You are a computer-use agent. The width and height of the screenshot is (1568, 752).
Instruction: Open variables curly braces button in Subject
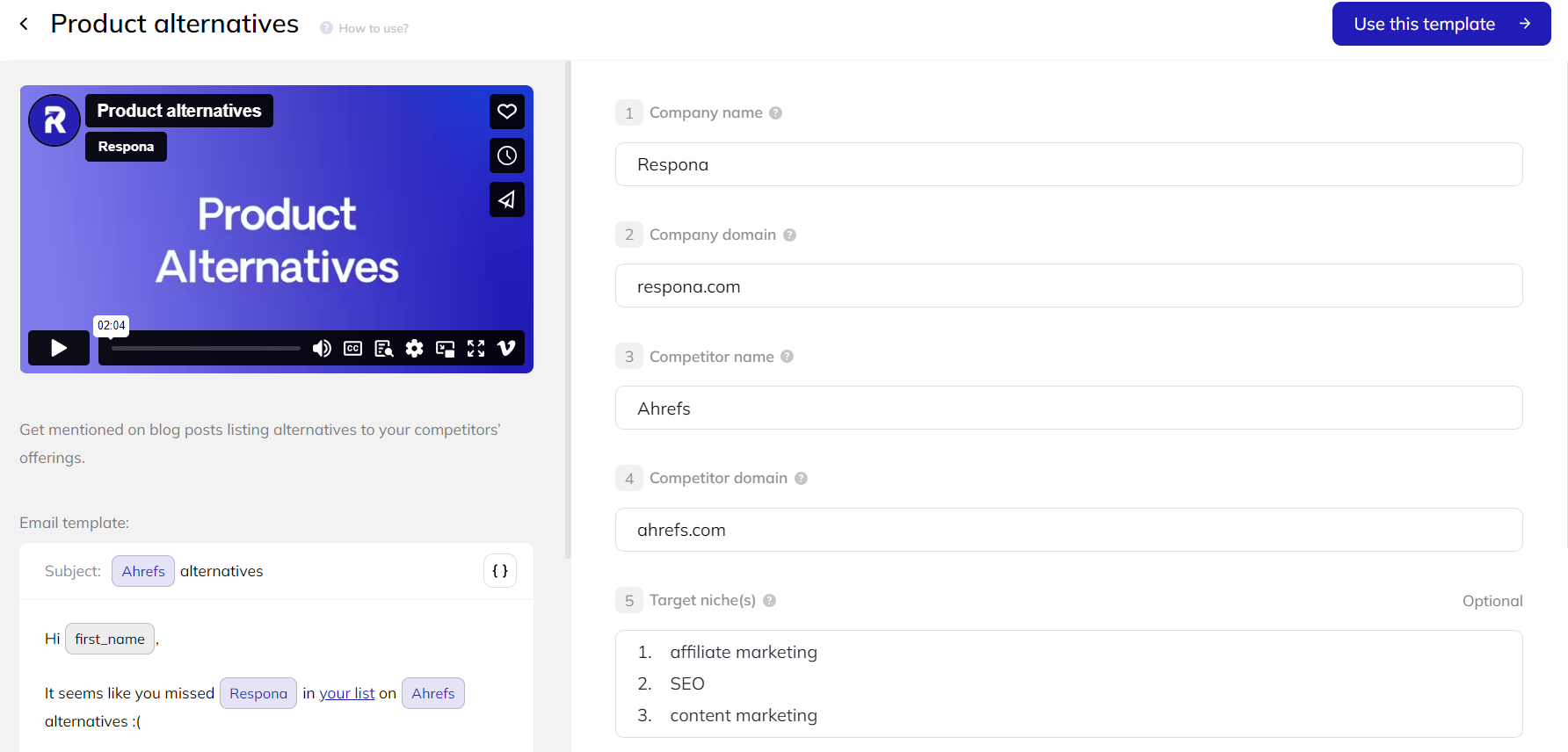[x=500, y=571]
